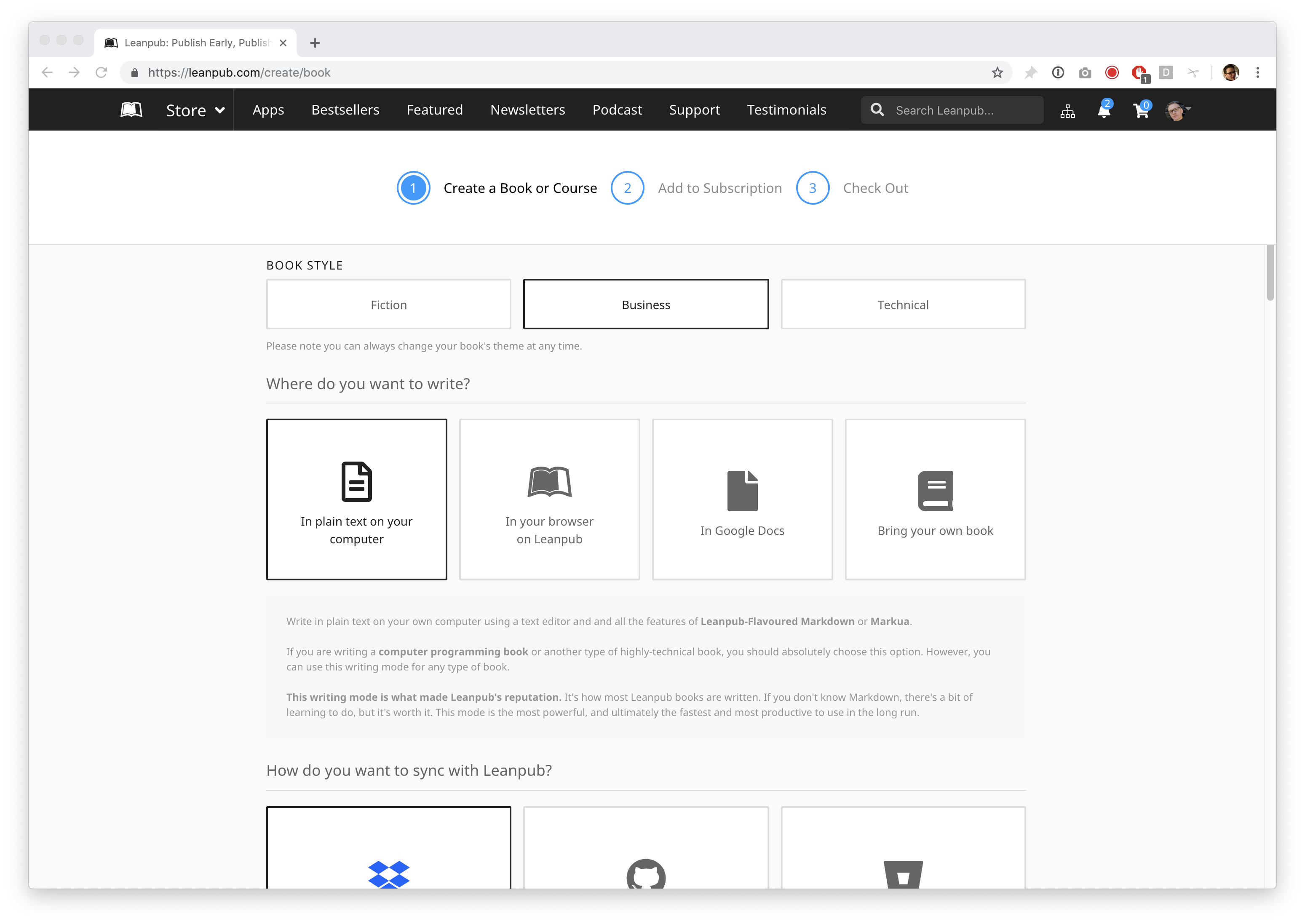Close the Leanpub browser tab
Image resolution: width=1305 pixels, height=924 pixels.
(x=283, y=43)
